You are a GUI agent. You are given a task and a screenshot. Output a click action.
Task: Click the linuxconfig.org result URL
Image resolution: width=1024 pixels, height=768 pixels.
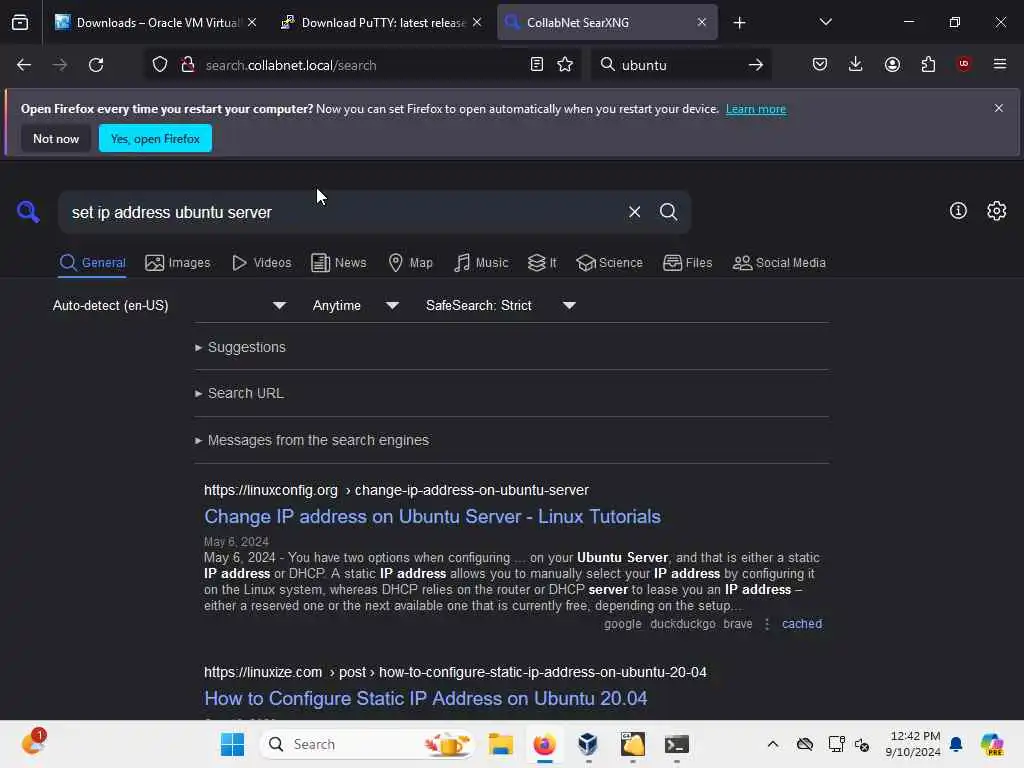tap(396, 490)
